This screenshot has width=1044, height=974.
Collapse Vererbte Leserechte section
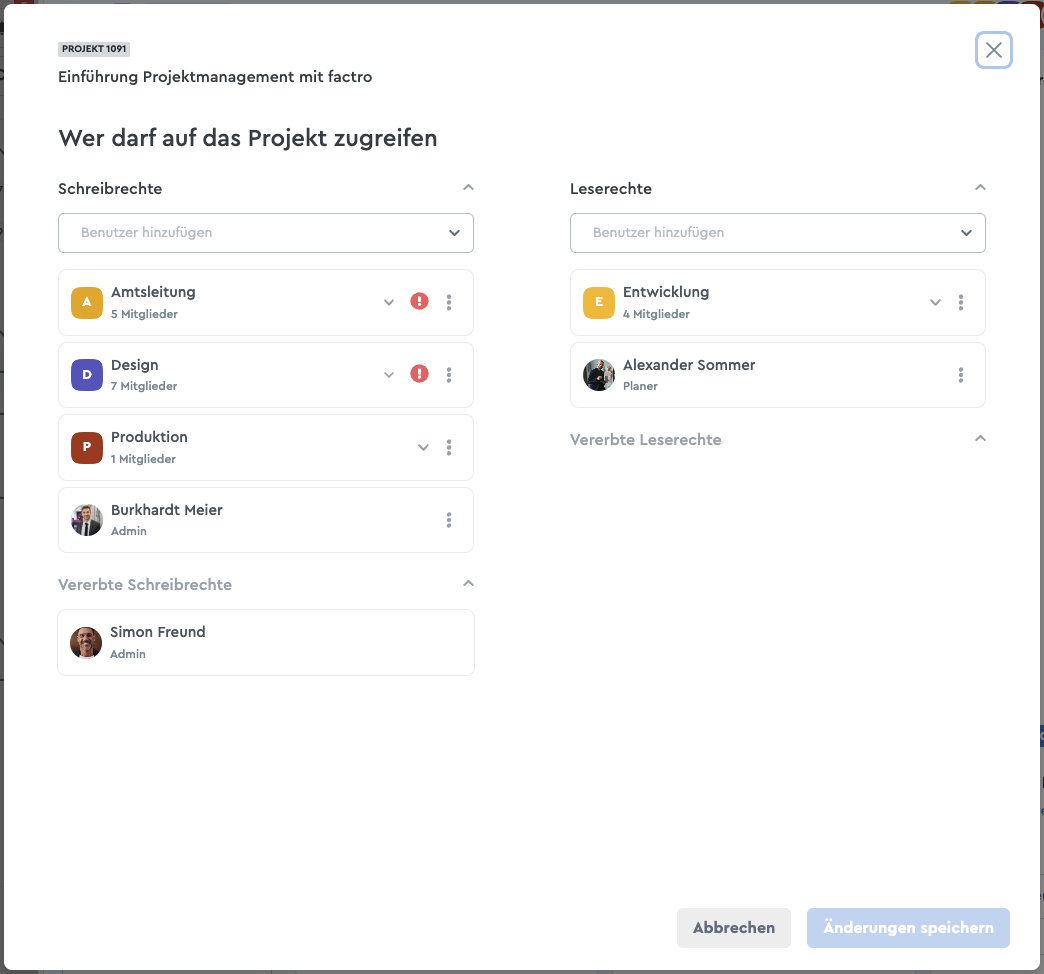[980, 439]
